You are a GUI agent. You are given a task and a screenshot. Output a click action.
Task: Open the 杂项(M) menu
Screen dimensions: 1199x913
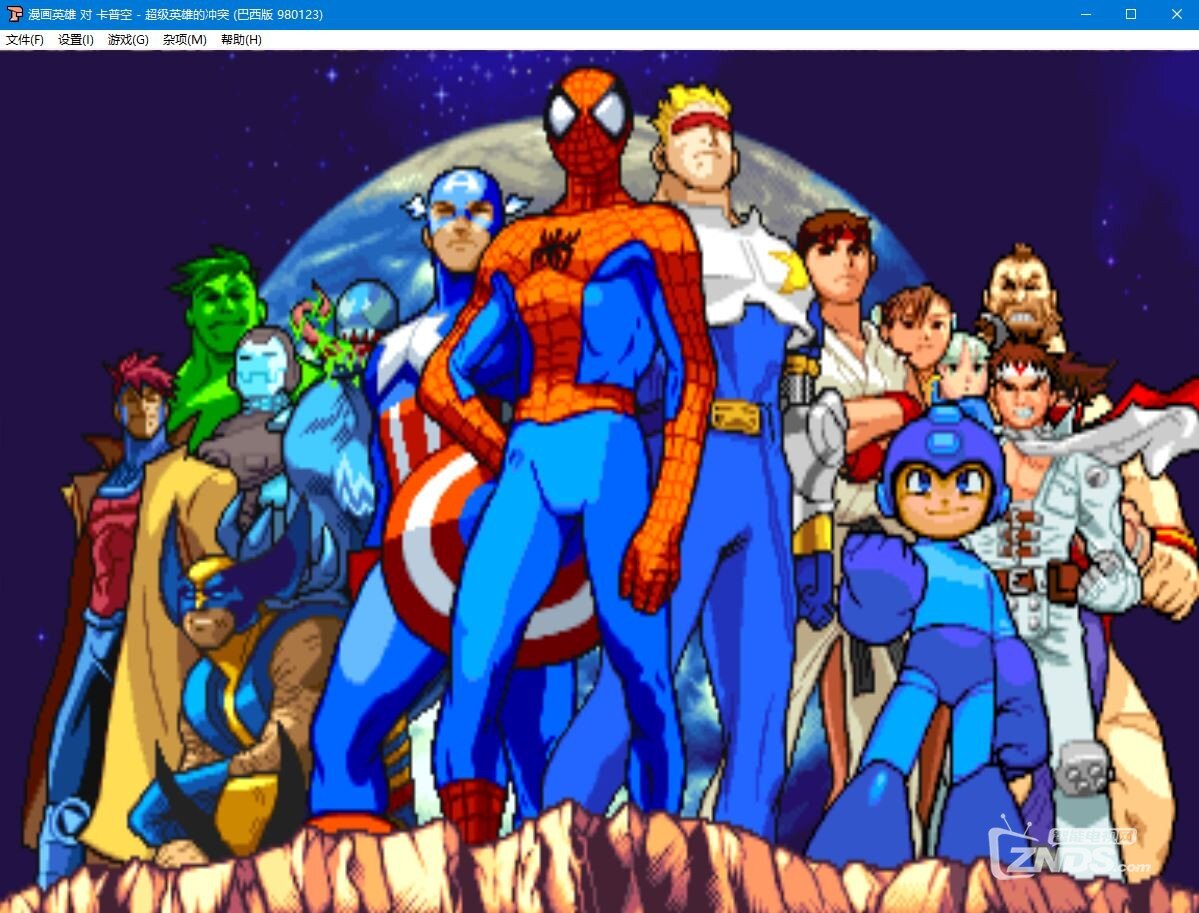point(184,40)
